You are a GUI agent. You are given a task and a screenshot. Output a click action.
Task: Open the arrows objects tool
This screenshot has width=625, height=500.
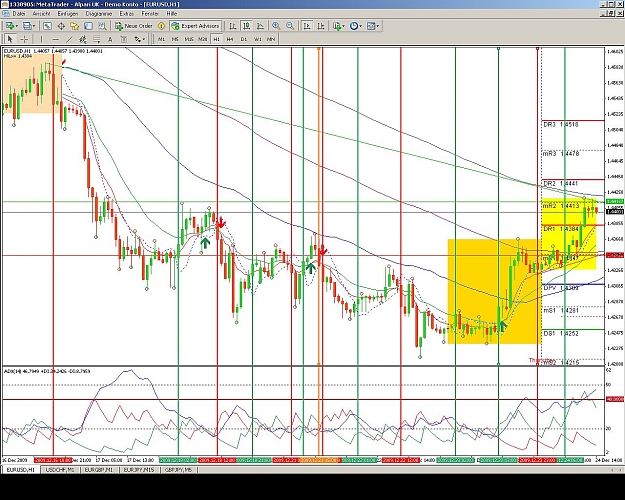click(x=137, y=39)
